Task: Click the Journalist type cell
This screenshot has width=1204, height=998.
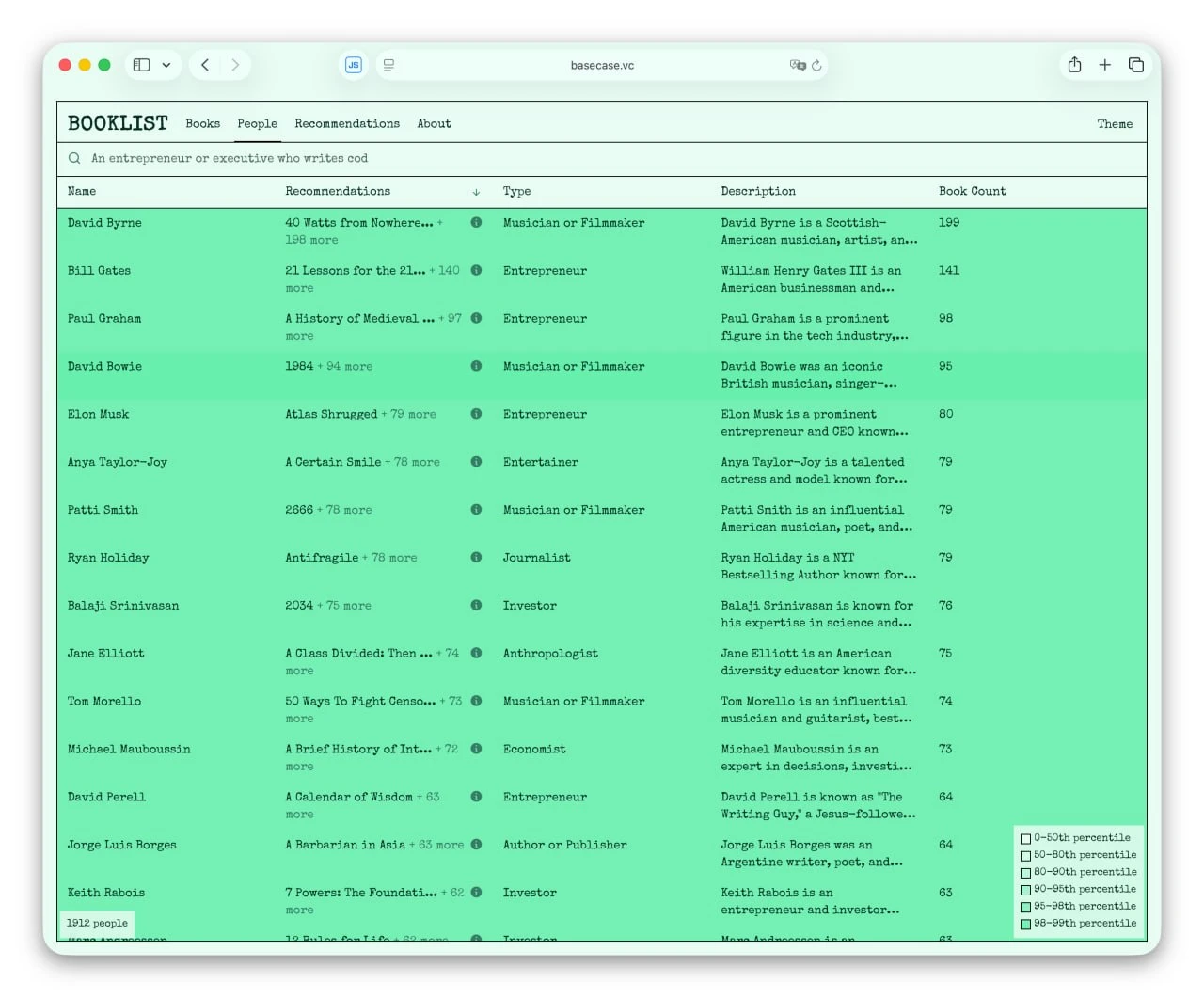Action: pos(536,558)
